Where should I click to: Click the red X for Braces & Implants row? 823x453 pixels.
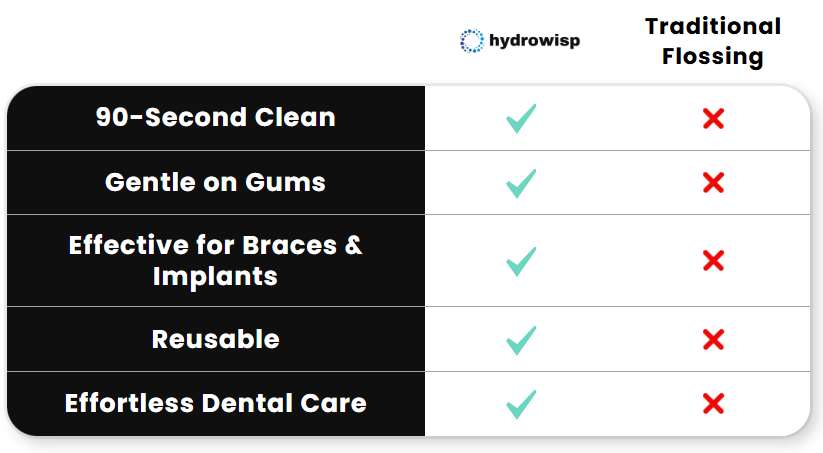click(x=713, y=260)
